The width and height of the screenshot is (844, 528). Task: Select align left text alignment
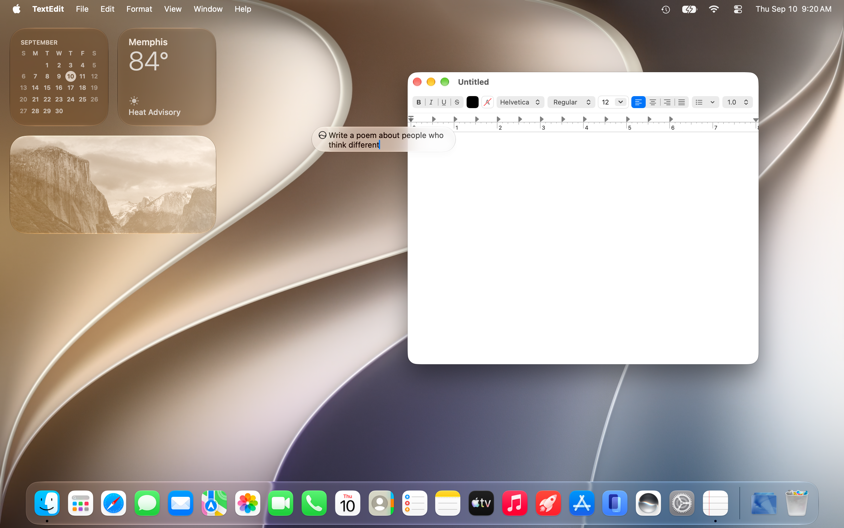[638, 102]
